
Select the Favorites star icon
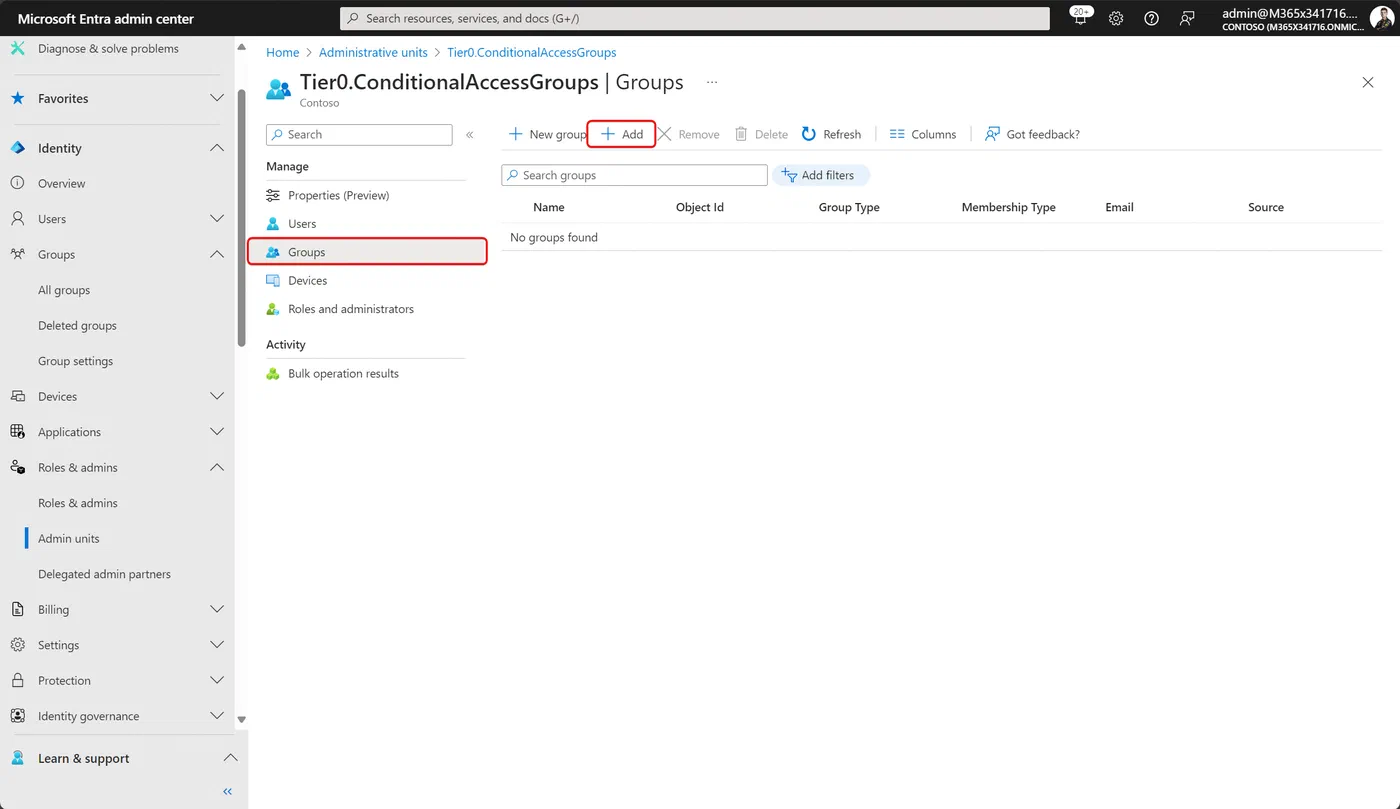[x=17, y=98]
